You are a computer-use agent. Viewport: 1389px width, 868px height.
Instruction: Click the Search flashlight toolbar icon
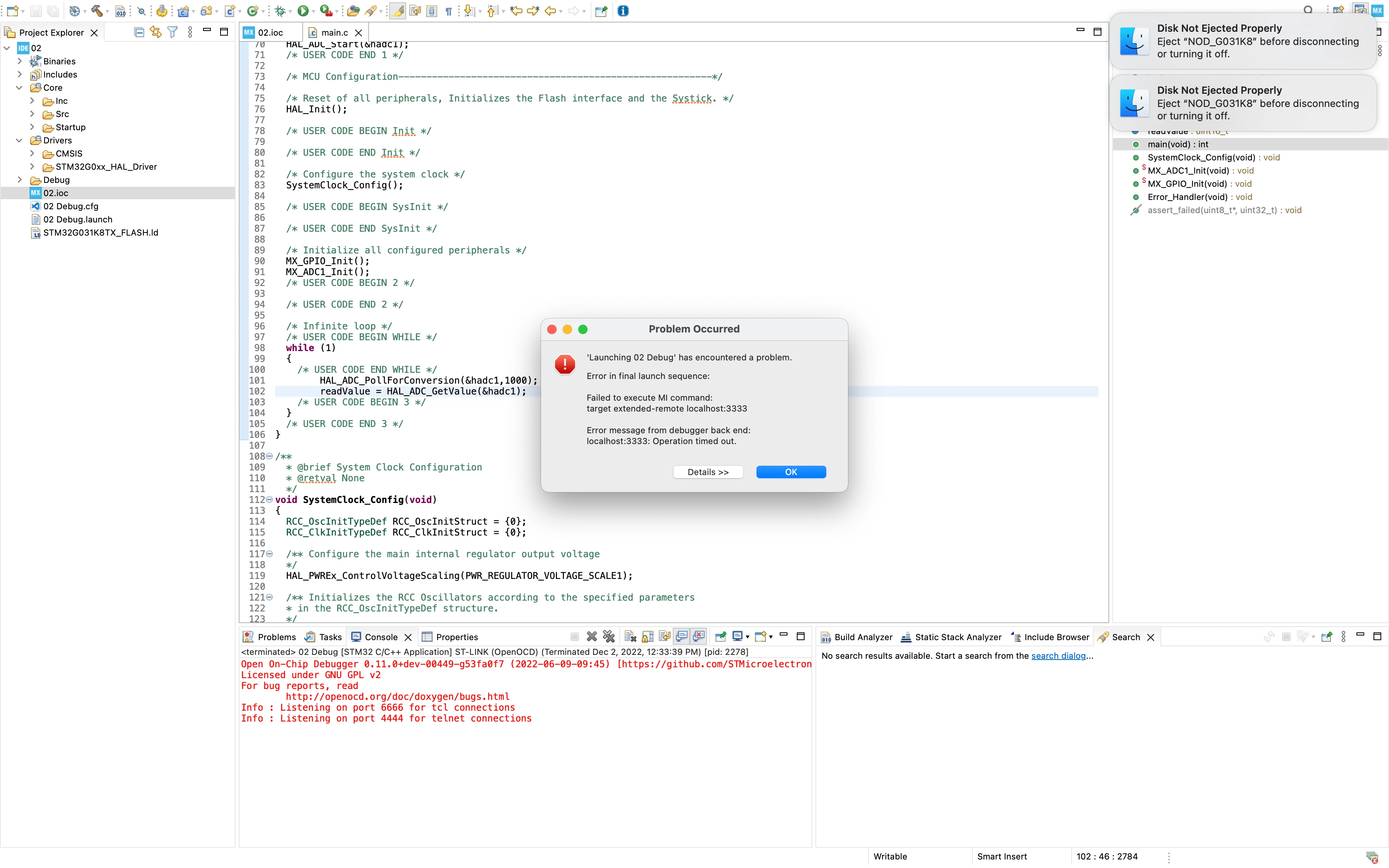(371, 10)
